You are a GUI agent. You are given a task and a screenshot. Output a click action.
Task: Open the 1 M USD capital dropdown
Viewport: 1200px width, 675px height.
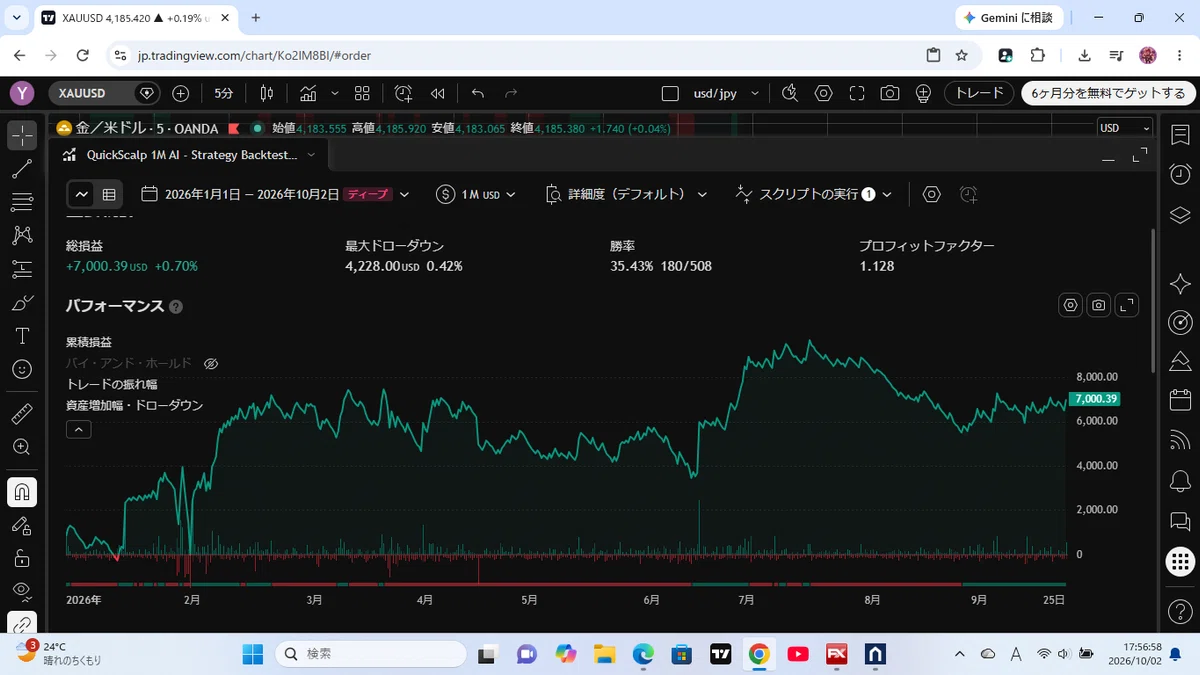[x=477, y=194]
